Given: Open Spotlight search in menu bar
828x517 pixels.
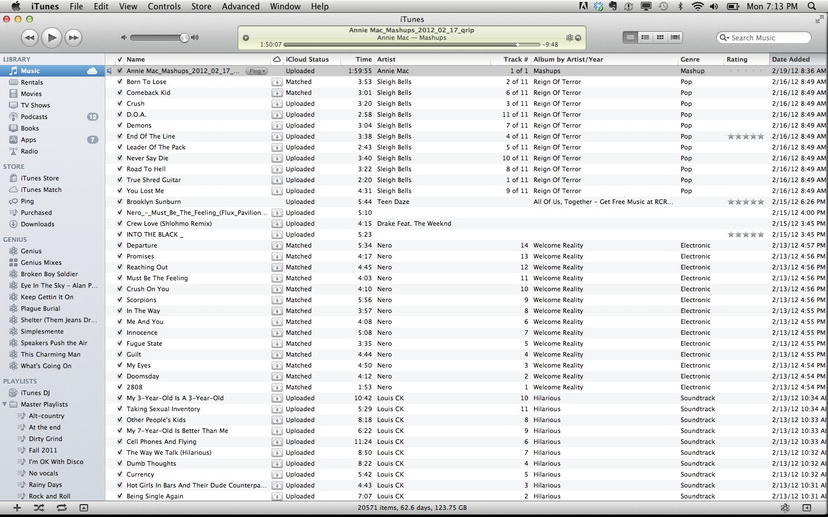Looking at the screenshot, I should [812, 6].
